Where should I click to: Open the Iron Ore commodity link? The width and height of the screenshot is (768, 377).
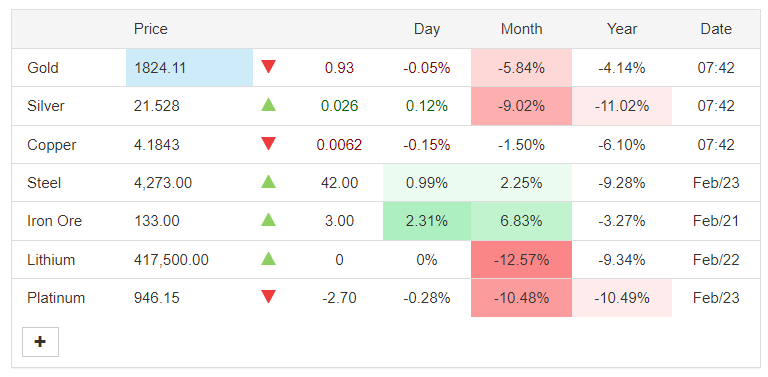pyautogui.click(x=54, y=221)
